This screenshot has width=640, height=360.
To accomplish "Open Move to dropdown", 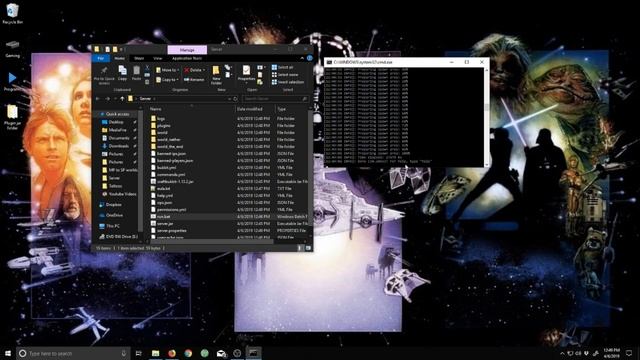I will click(x=167, y=70).
